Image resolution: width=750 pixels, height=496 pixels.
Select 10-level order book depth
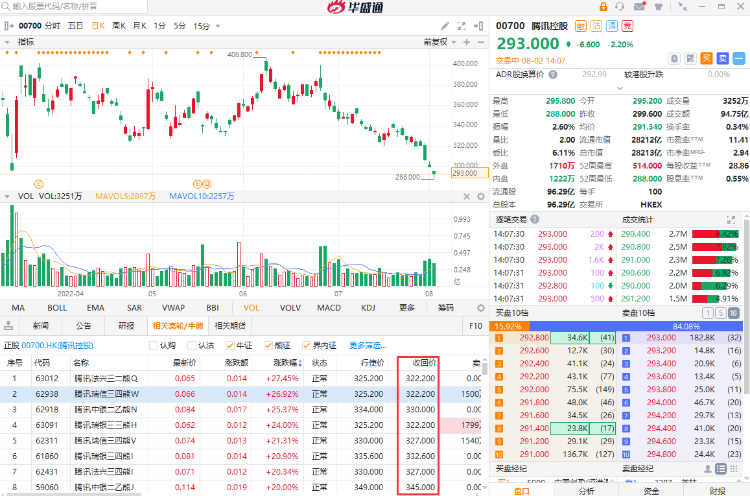733,313
